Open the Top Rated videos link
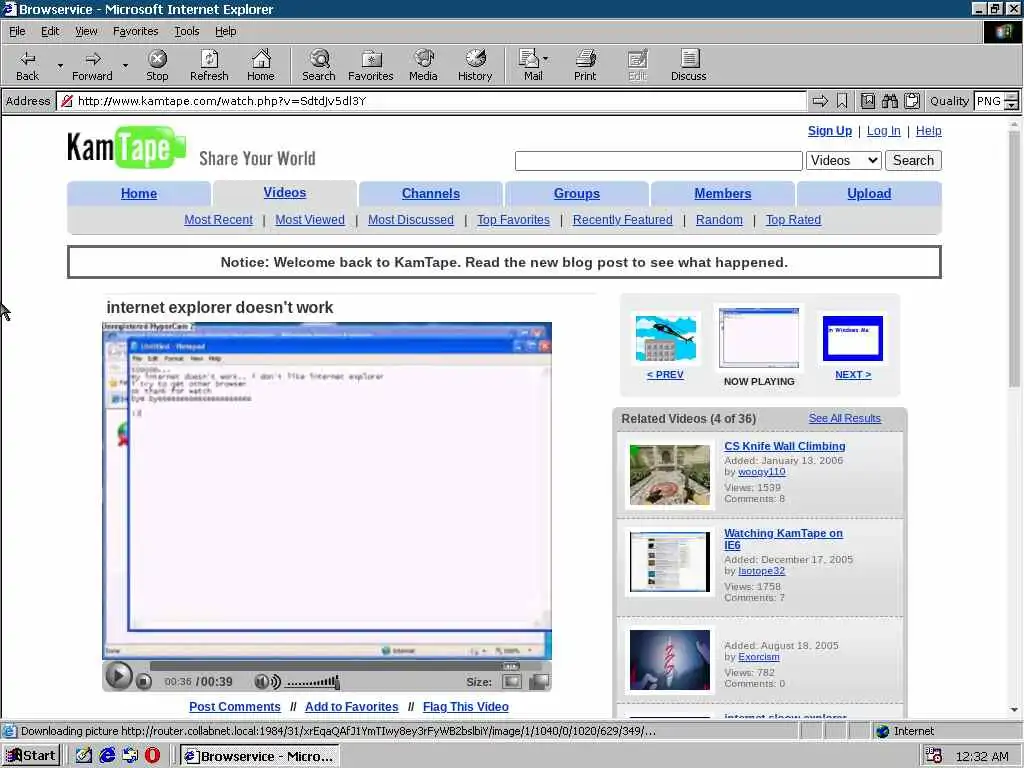Viewport: 1024px width, 768px height. point(793,220)
